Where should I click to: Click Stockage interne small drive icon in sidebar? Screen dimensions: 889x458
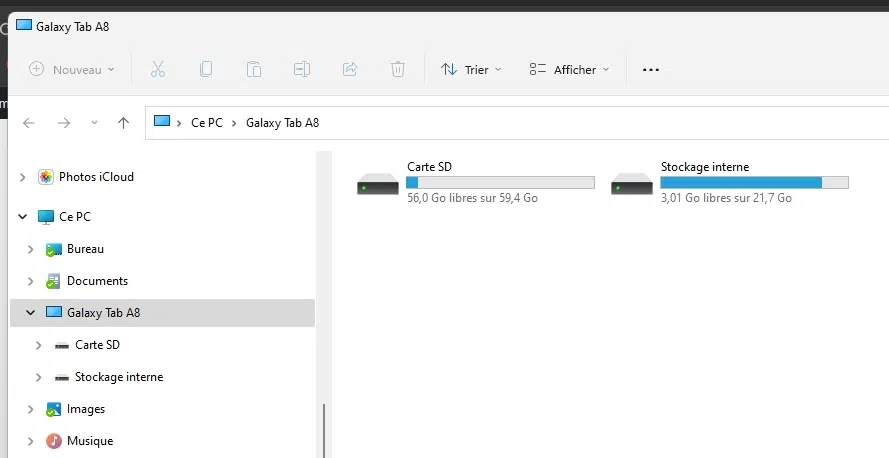tap(62, 378)
